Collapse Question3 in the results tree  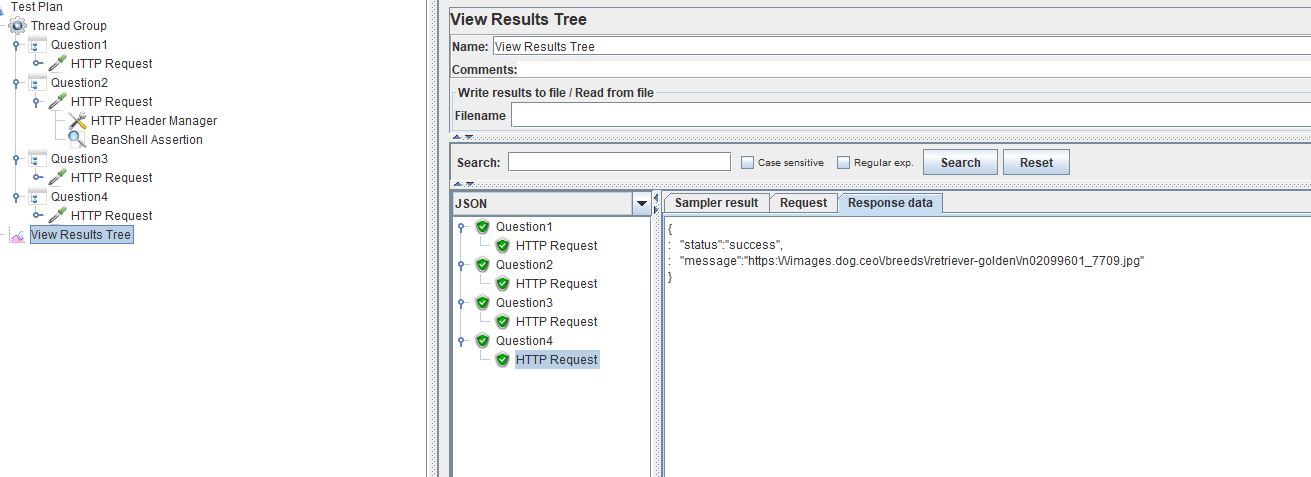(462, 303)
